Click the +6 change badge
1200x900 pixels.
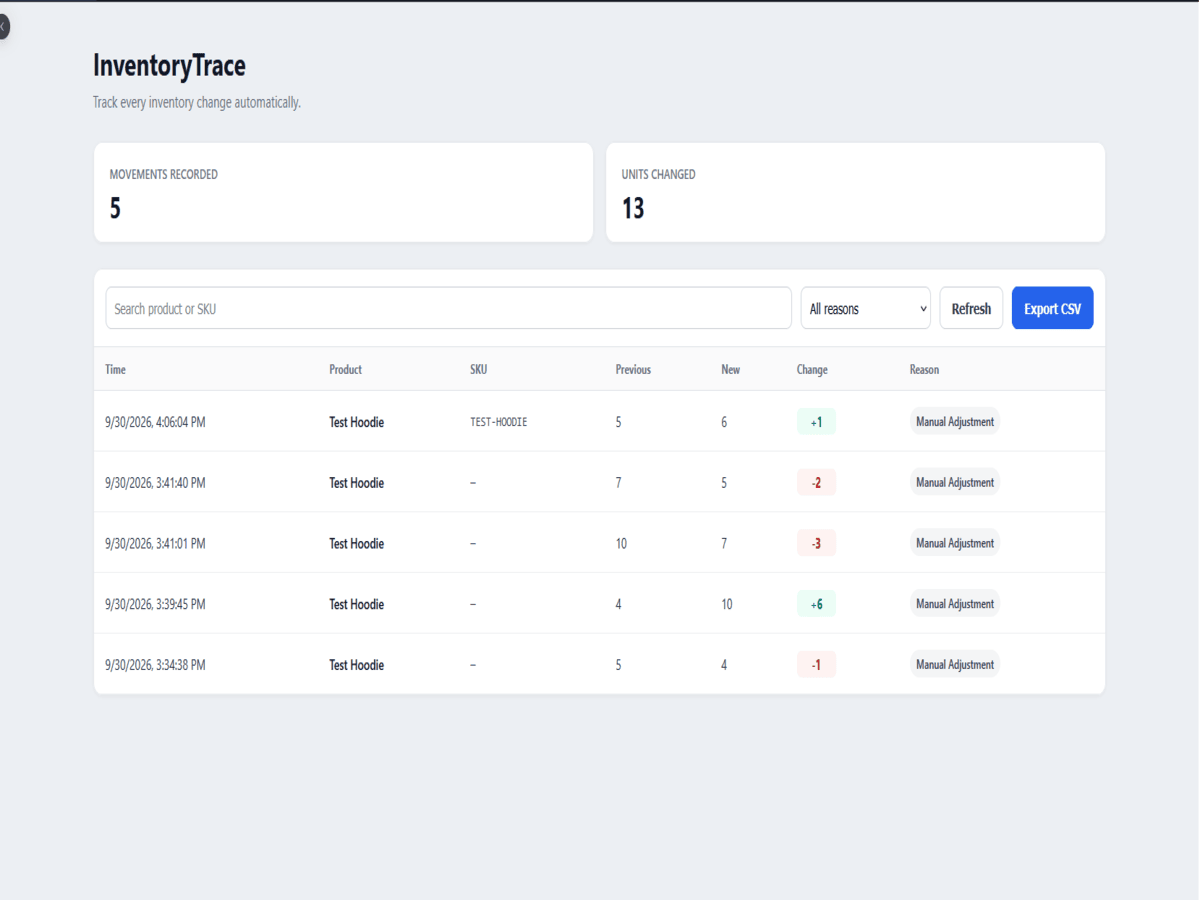point(816,604)
